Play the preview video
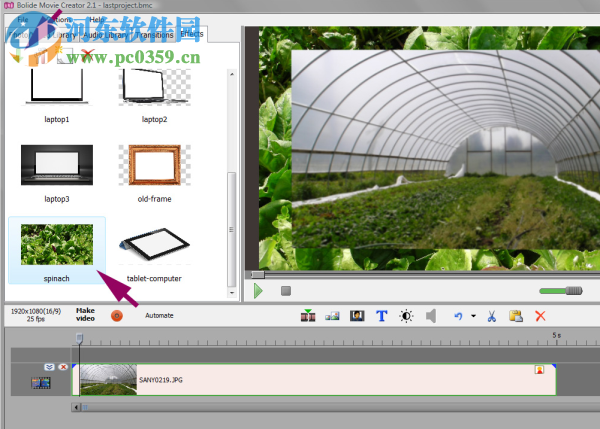This screenshot has width=600, height=429. [258, 291]
